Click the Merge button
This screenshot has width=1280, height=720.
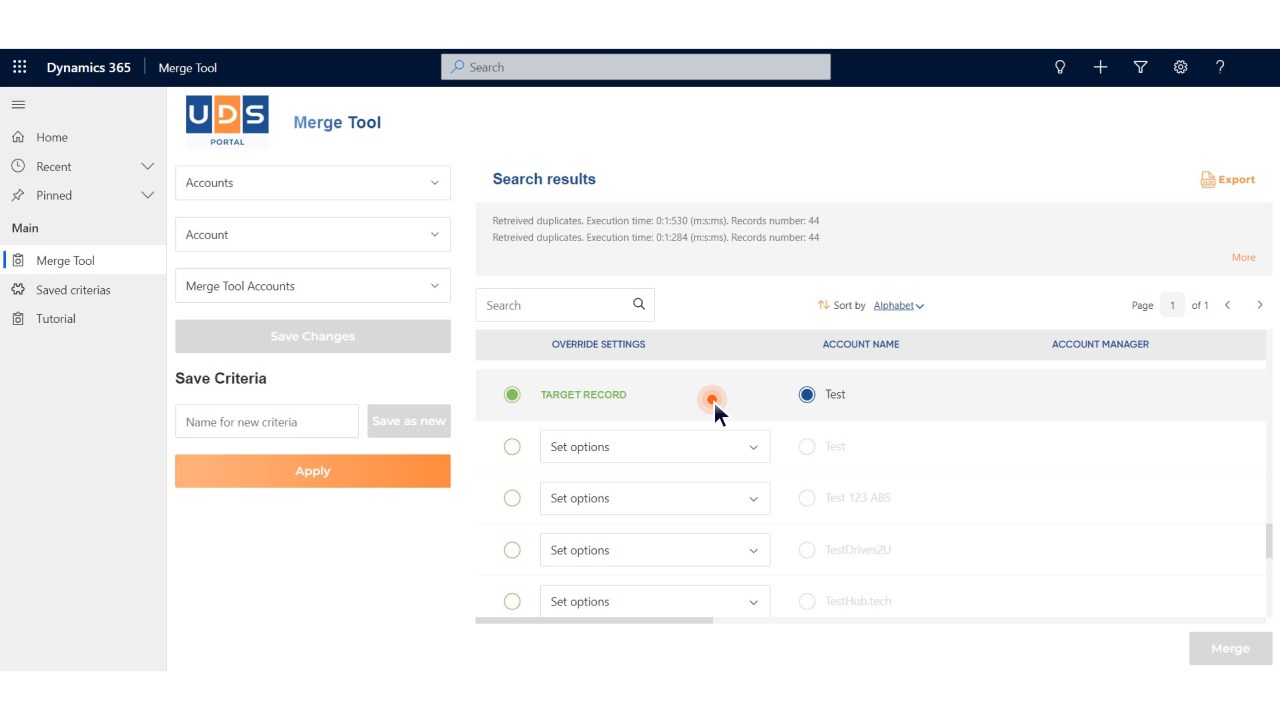(x=1230, y=648)
